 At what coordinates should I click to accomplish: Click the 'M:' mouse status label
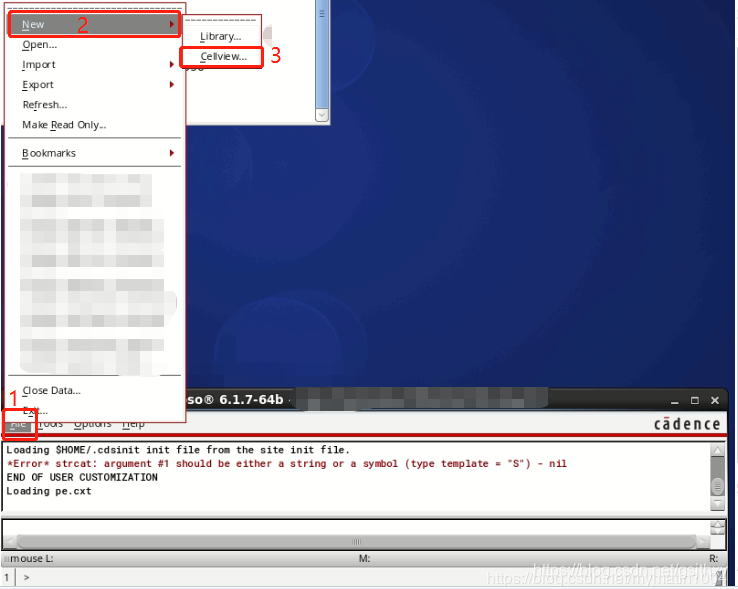(x=365, y=559)
